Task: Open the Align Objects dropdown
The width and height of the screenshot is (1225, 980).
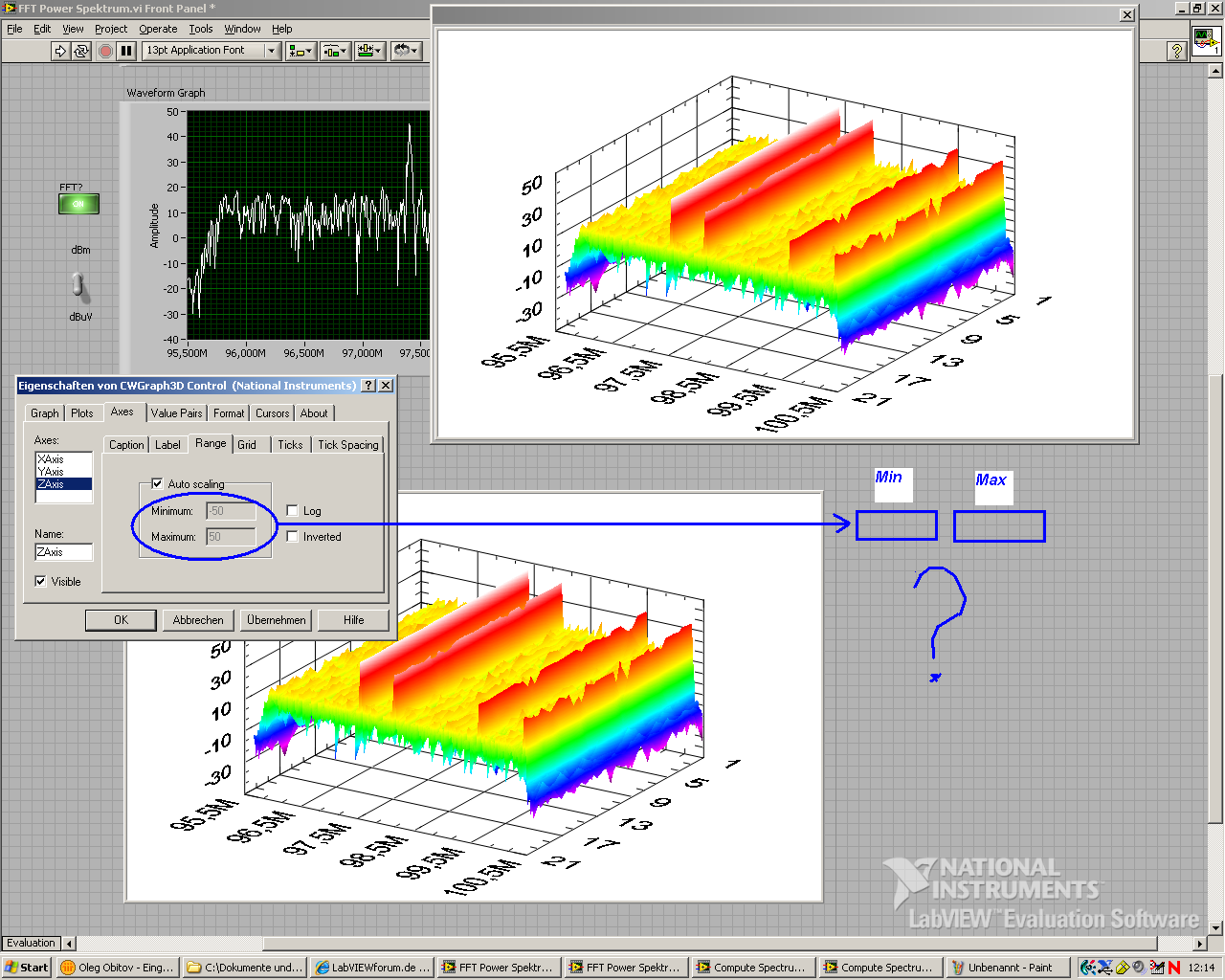Action: pos(301,51)
